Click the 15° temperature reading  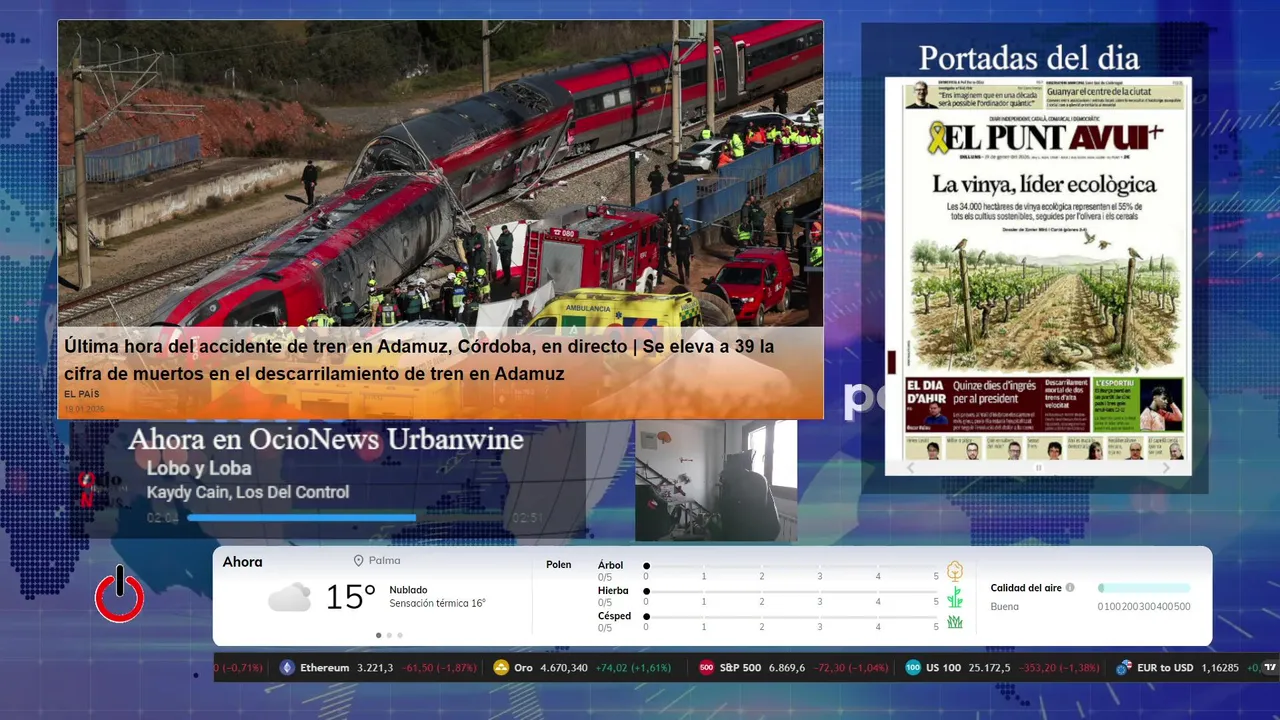click(x=351, y=597)
